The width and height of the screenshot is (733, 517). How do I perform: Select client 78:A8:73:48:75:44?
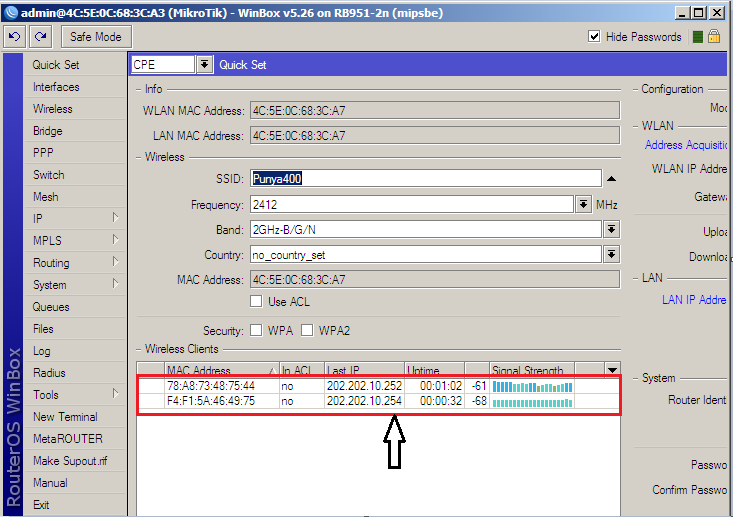pos(379,386)
